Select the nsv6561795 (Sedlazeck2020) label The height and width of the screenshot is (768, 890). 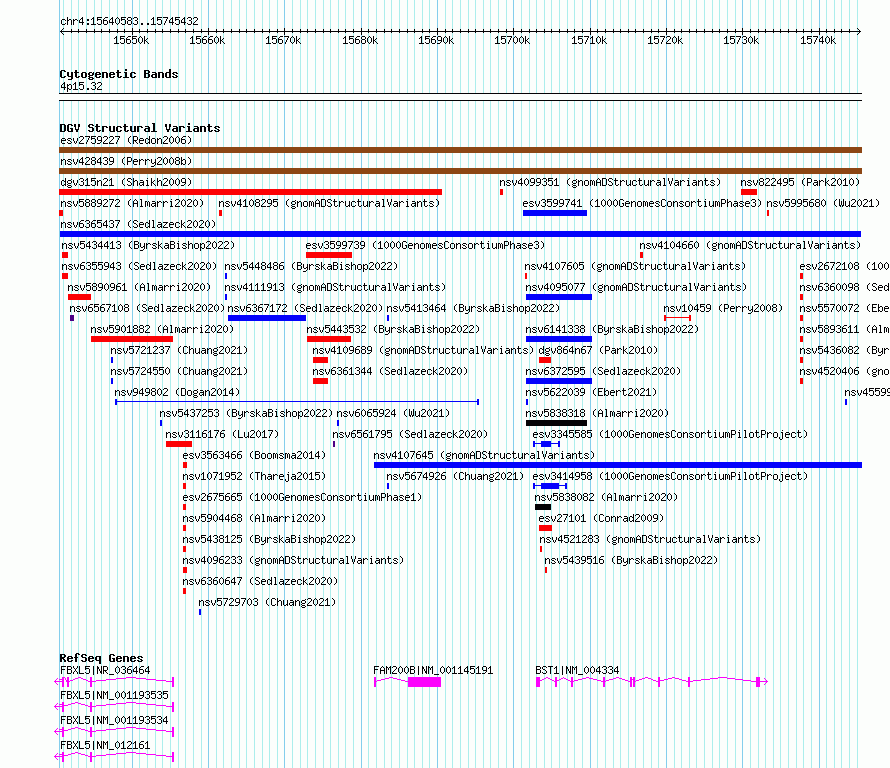[410, 434]
